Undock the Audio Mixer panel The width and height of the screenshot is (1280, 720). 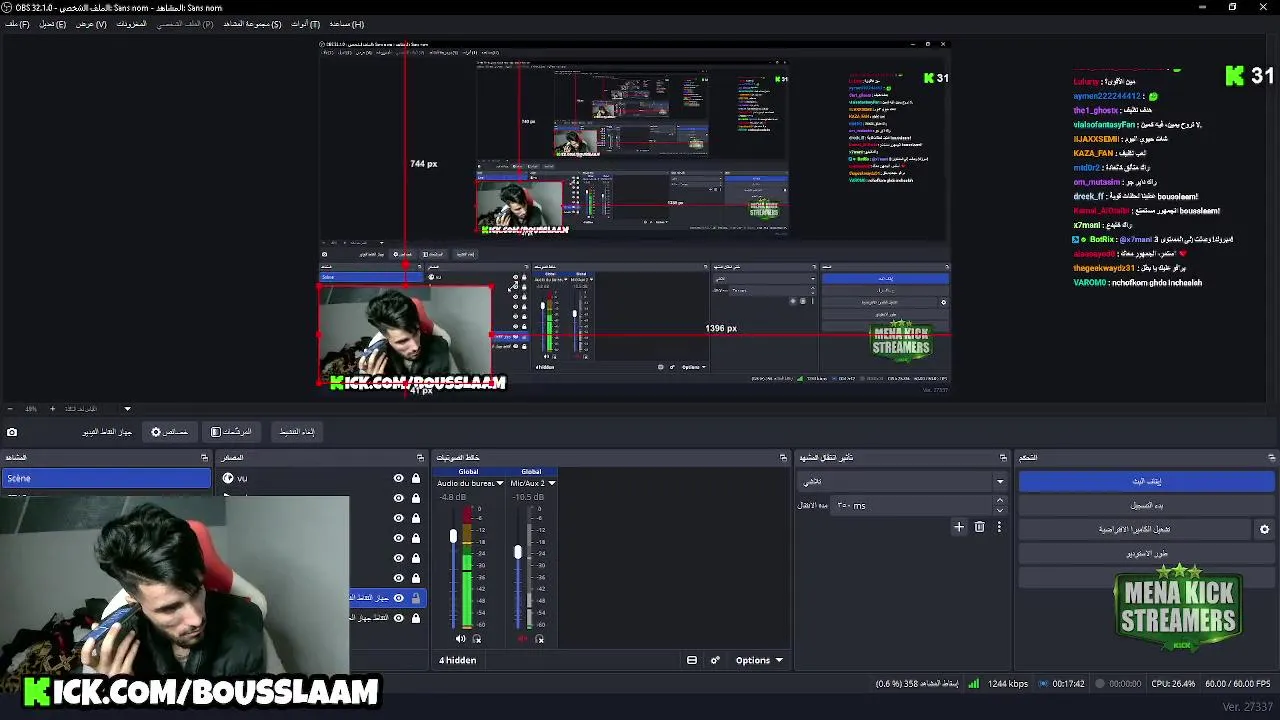click(783, 457)
